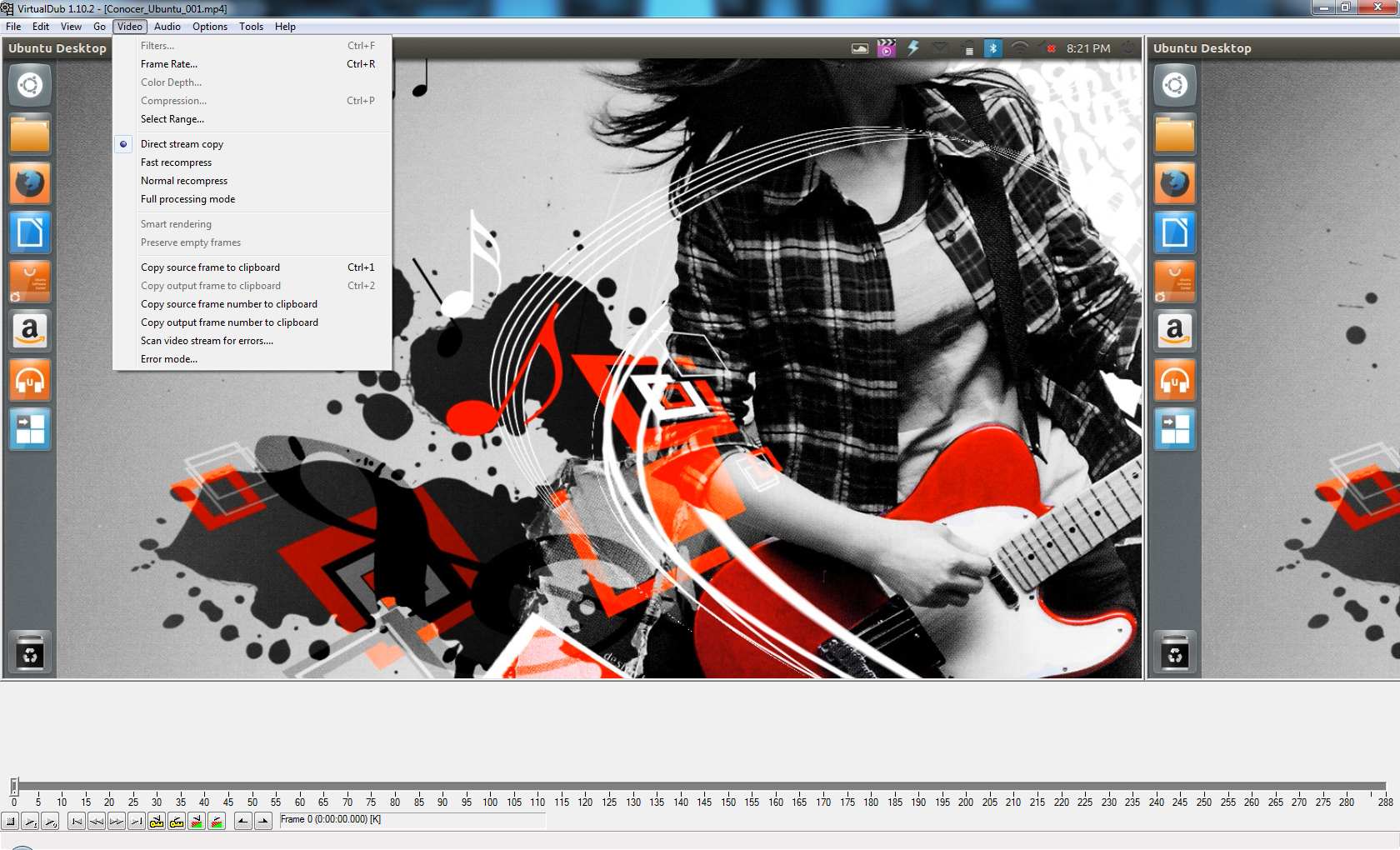The image size is (1400, 850).
Task: Switch to Fast recompress mode
Action: [252, 162]
